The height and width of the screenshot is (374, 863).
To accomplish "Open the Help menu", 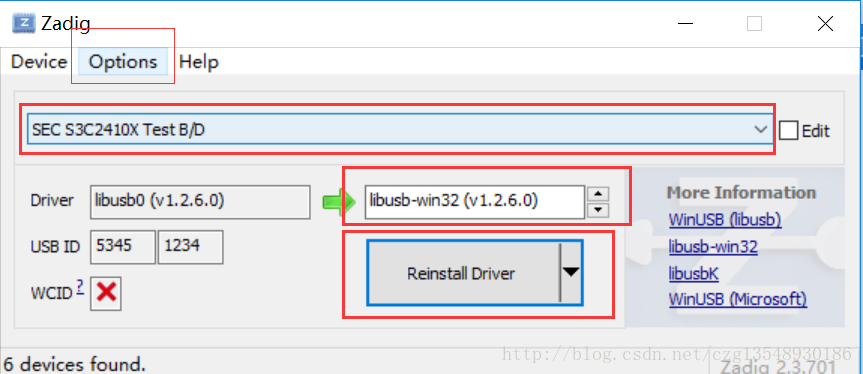I will tap(199, 62).
